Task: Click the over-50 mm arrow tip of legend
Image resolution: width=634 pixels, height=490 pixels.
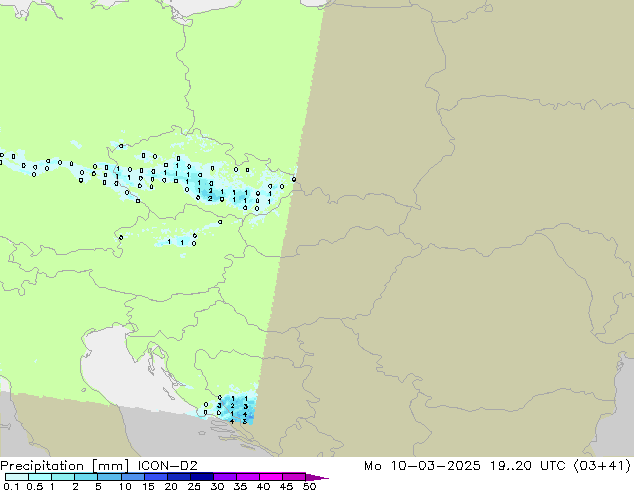Action: (317, 477)
